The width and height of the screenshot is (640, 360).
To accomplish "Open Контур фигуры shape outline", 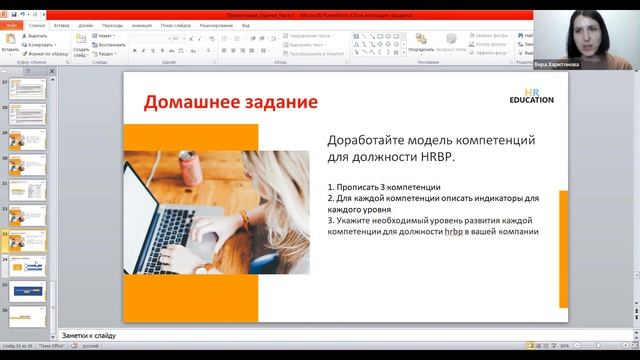I will [488, 44].
